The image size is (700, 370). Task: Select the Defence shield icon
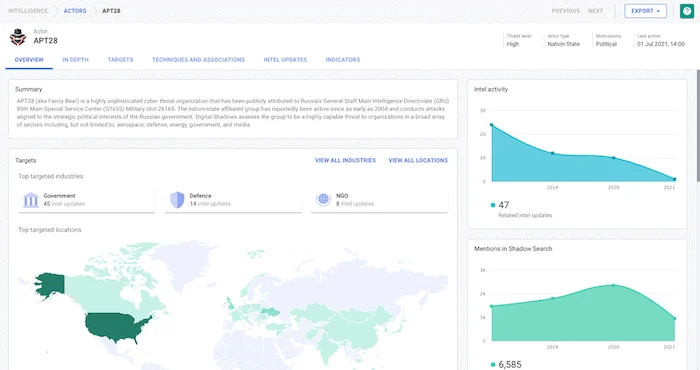177,200
